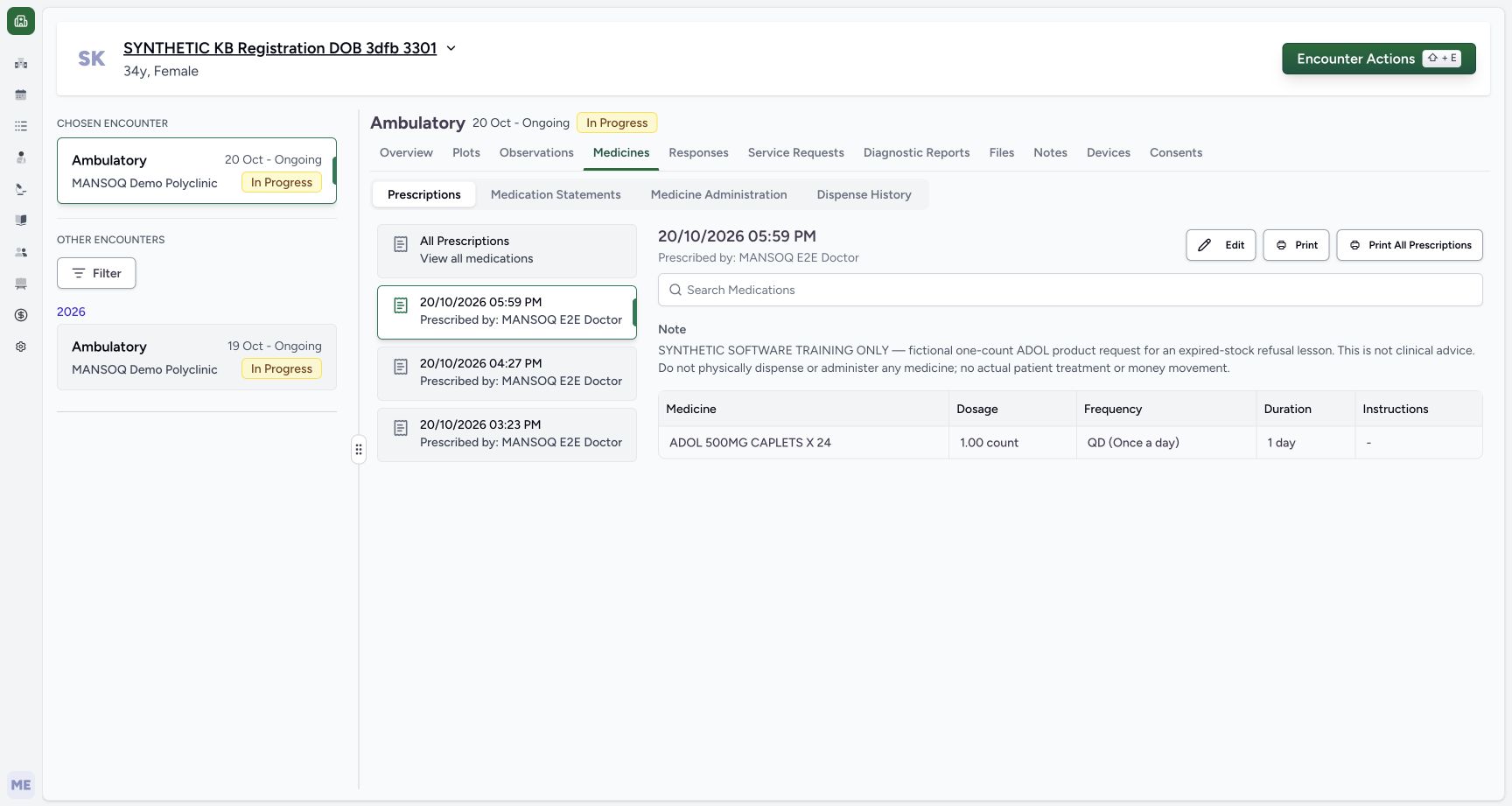Open patient SYNTHETIC KB Registration link
The height and width of the screenshot is (806, 1512).
[x=280, y=48]
